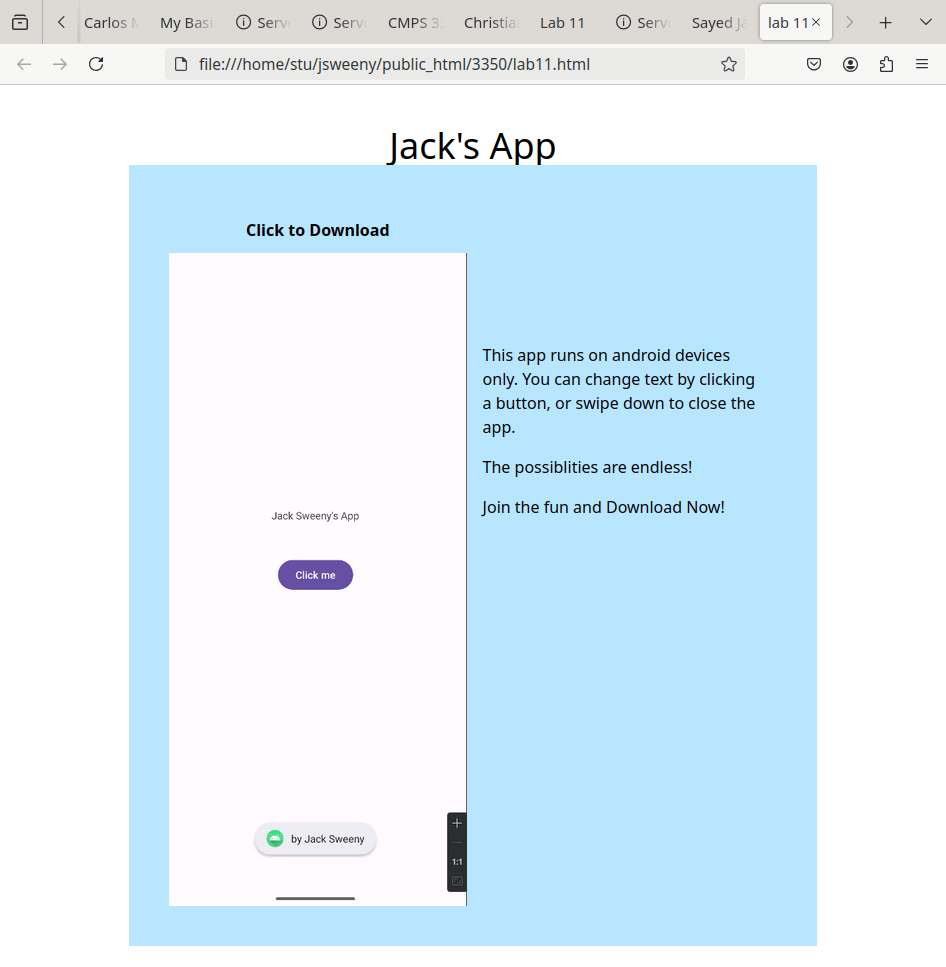Screen dimensions: 946x967
Task: Go back one page
Action: 24,64
